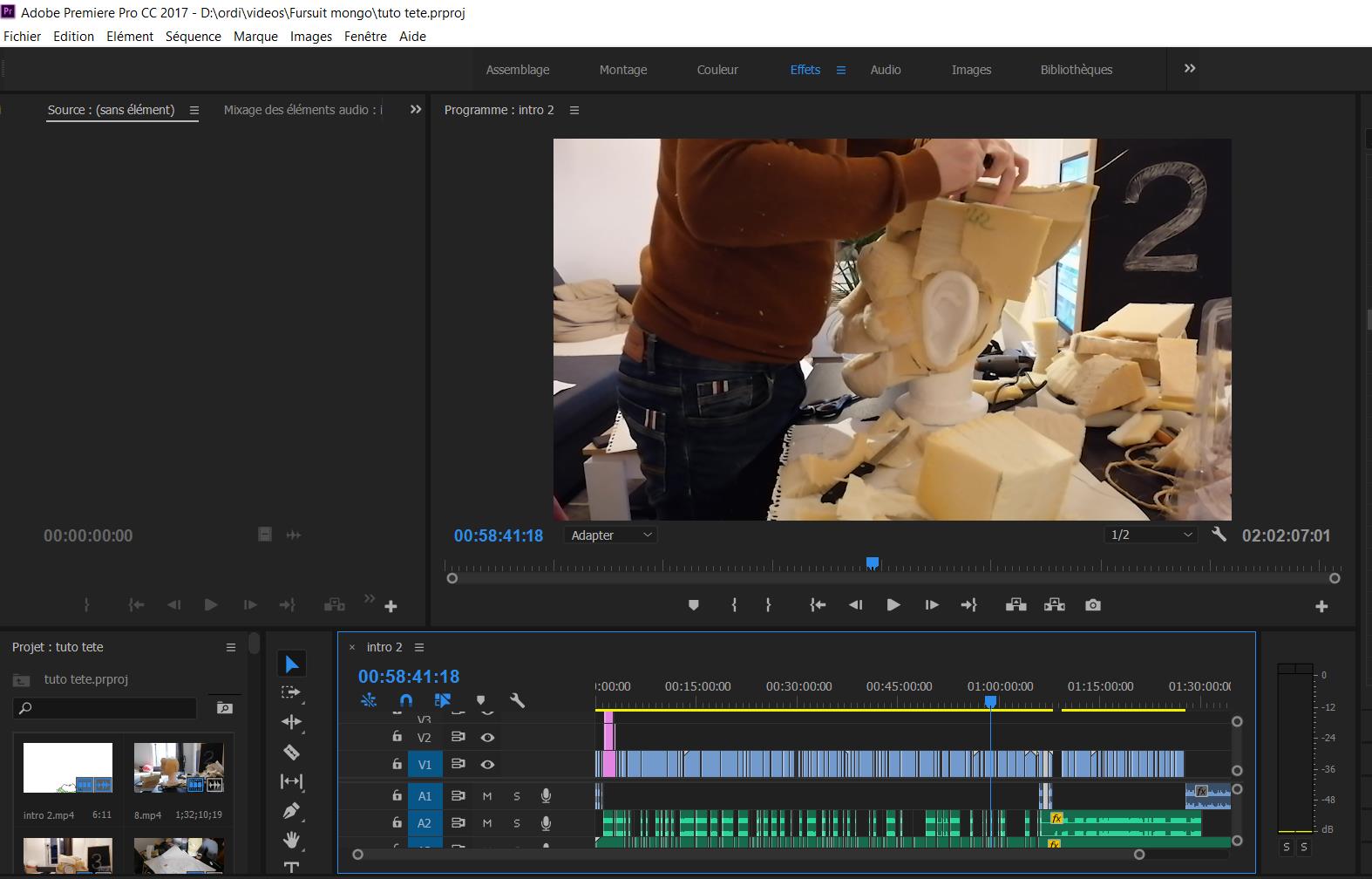Select the Razor tool in the toolbar
The height and width of the screenshot is (879, 1372).
291,753
